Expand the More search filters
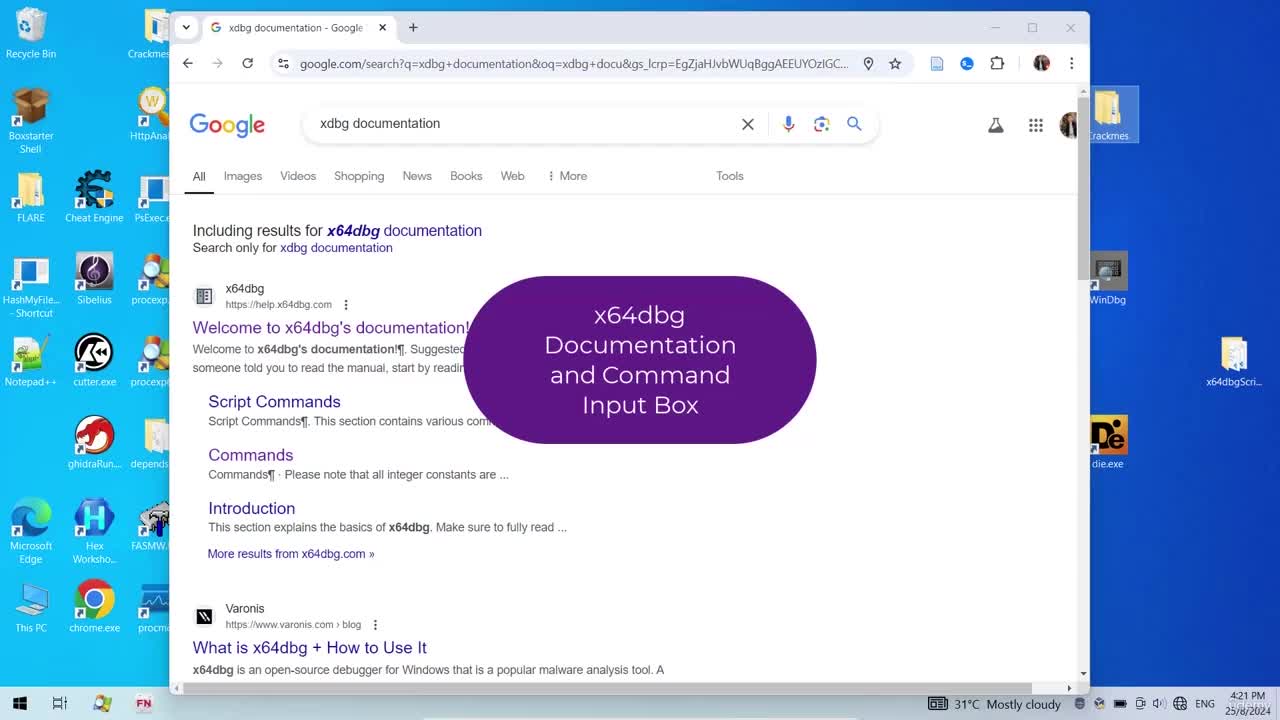The height and width of the screenshot is (720, 1280). point(567,176)
